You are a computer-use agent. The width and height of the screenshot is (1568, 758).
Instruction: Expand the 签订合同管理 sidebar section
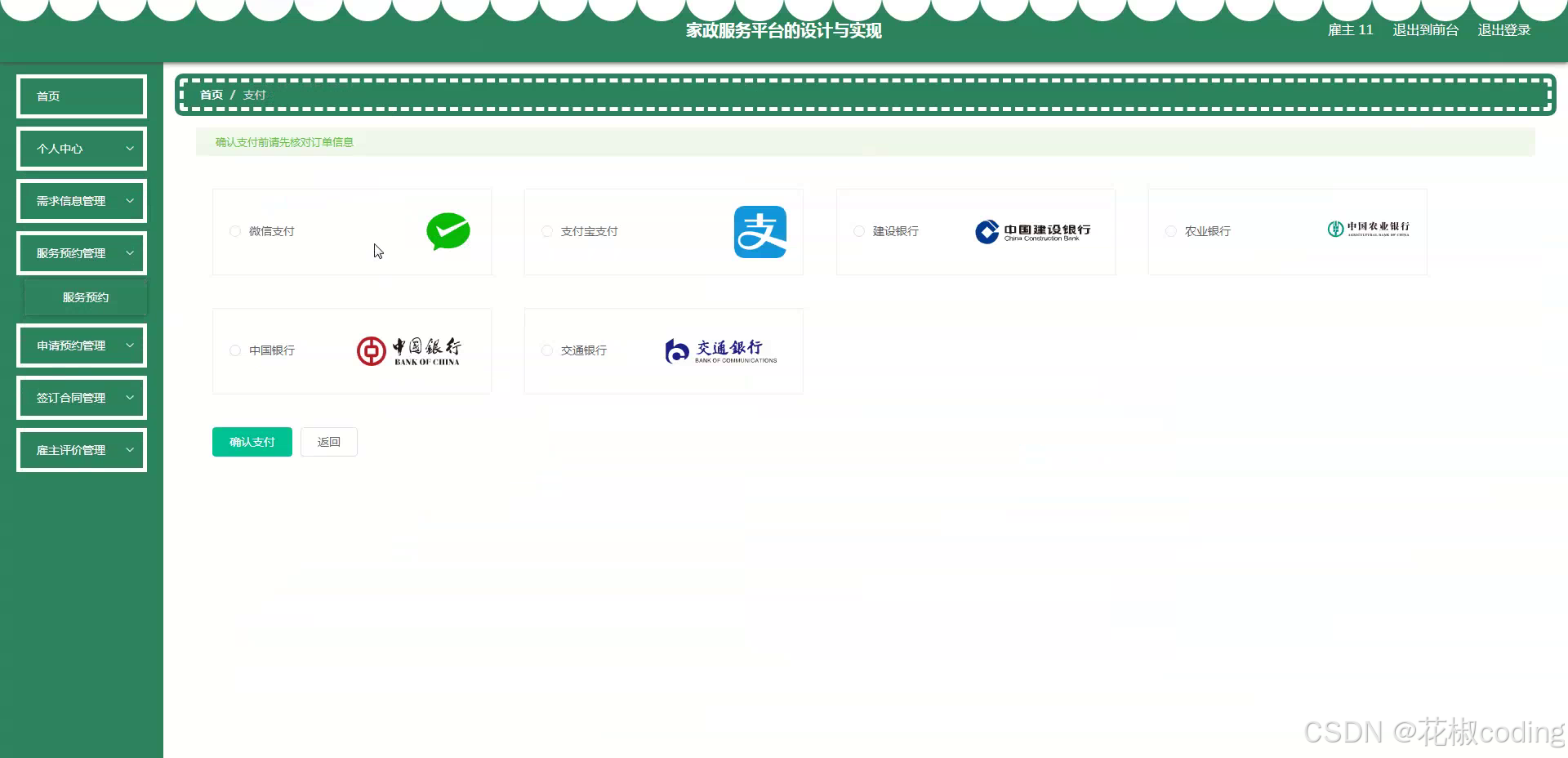tap(81, 398)
